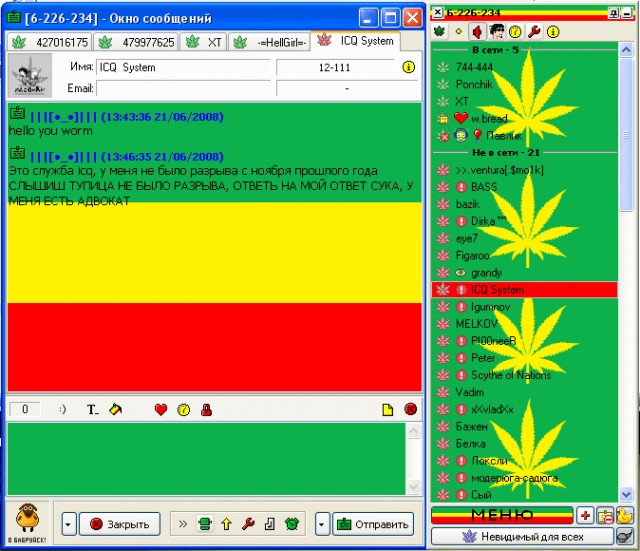Open the Невидимый для всех status selector

click(522, 536)
